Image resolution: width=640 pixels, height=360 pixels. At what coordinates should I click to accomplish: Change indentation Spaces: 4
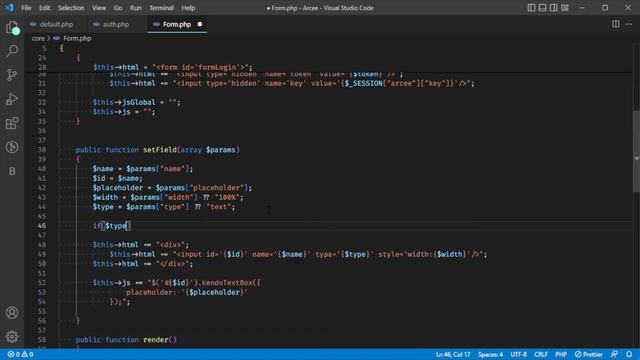pos(490,354)
